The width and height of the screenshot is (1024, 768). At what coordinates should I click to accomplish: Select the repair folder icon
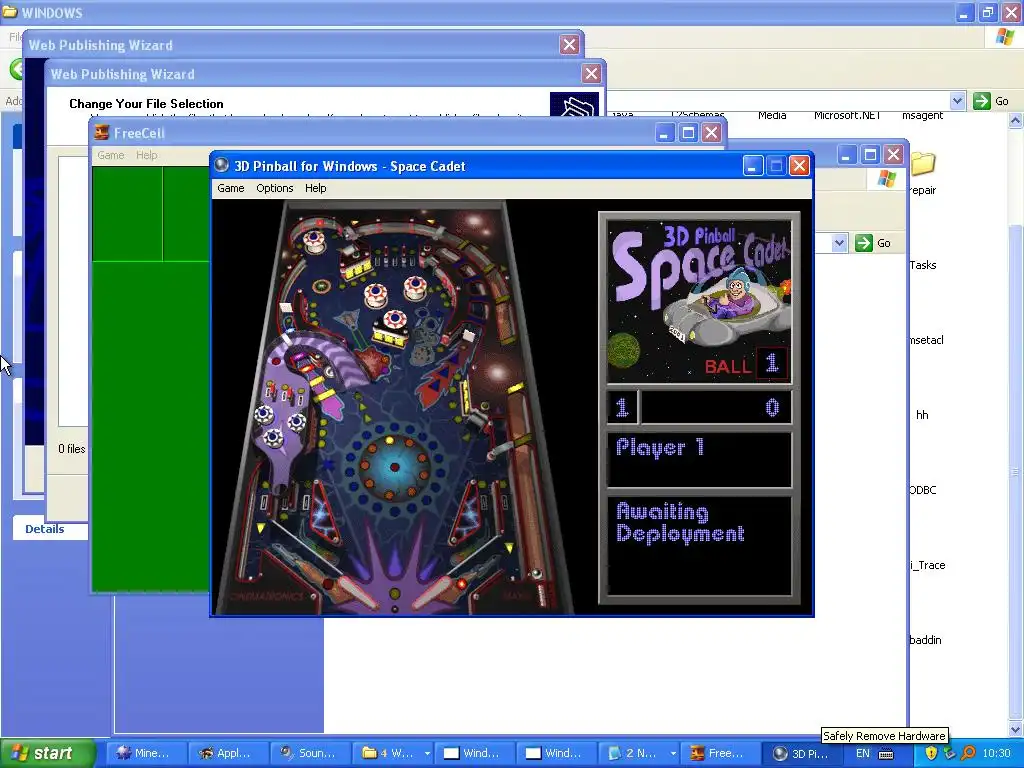(x=923, y=163)
